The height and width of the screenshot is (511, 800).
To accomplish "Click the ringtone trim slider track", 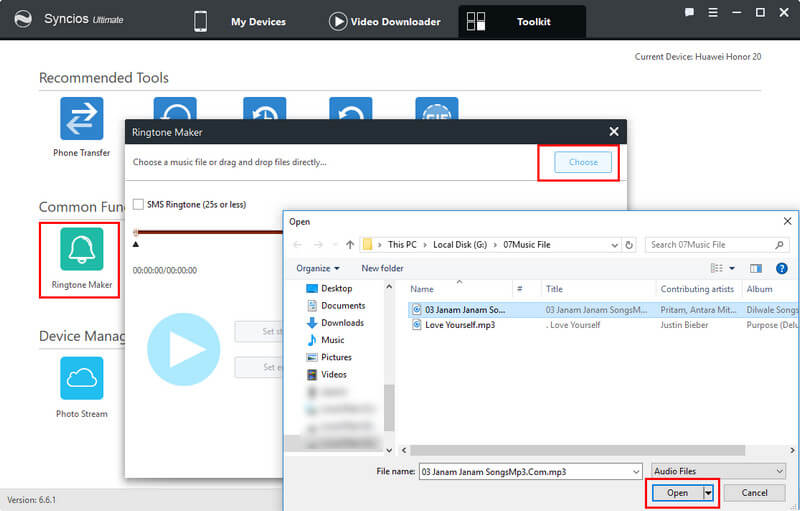I will point(209,233).
